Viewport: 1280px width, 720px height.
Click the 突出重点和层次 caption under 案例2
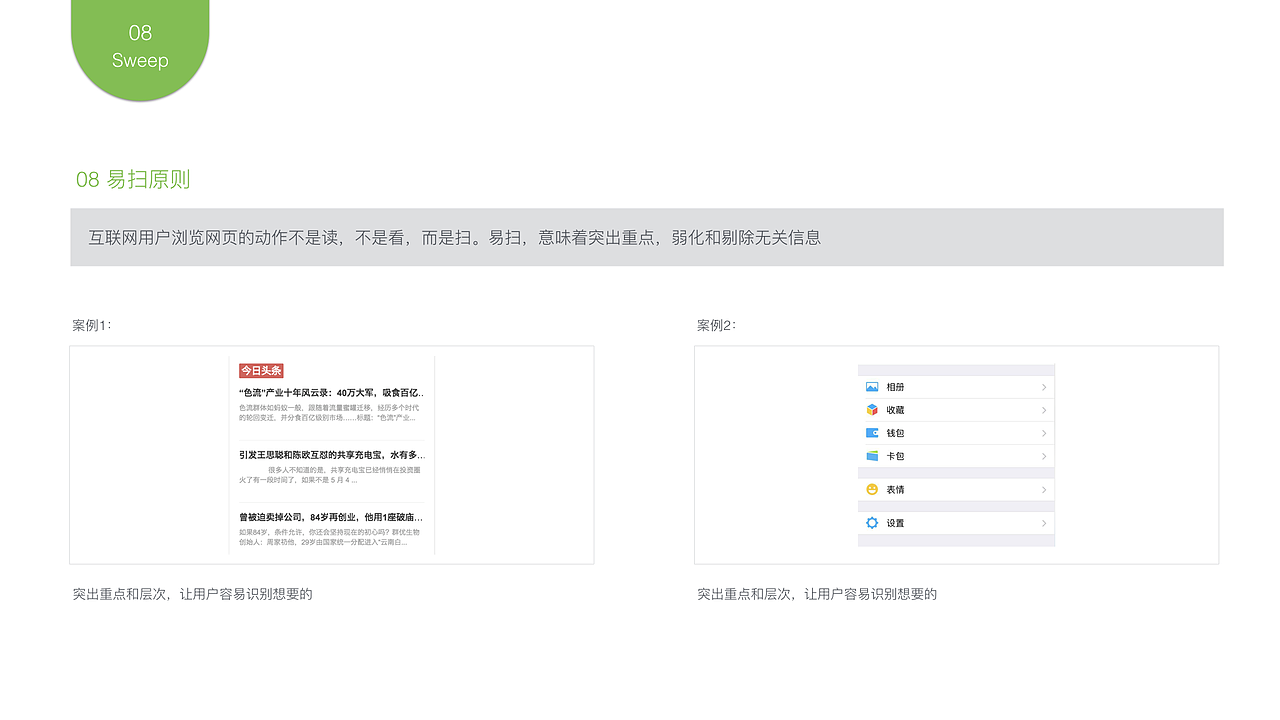coord(817,594)
